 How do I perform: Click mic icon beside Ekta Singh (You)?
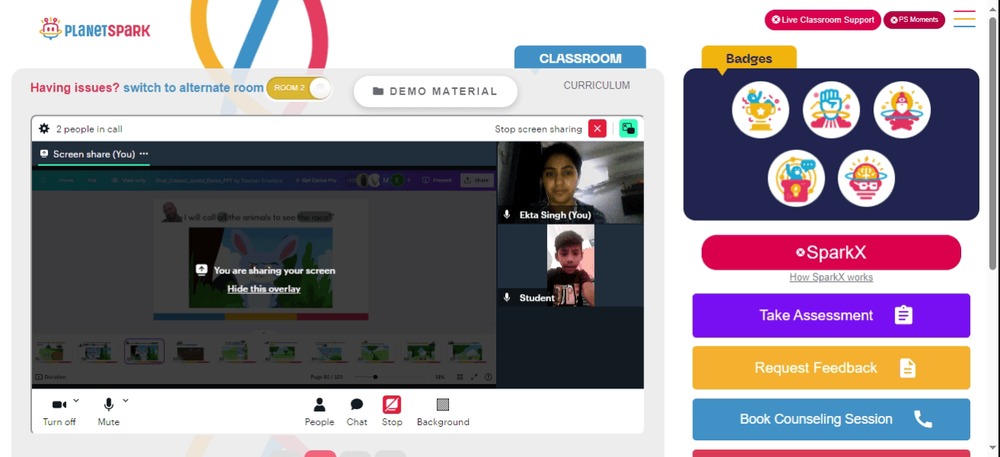[507, 215]
